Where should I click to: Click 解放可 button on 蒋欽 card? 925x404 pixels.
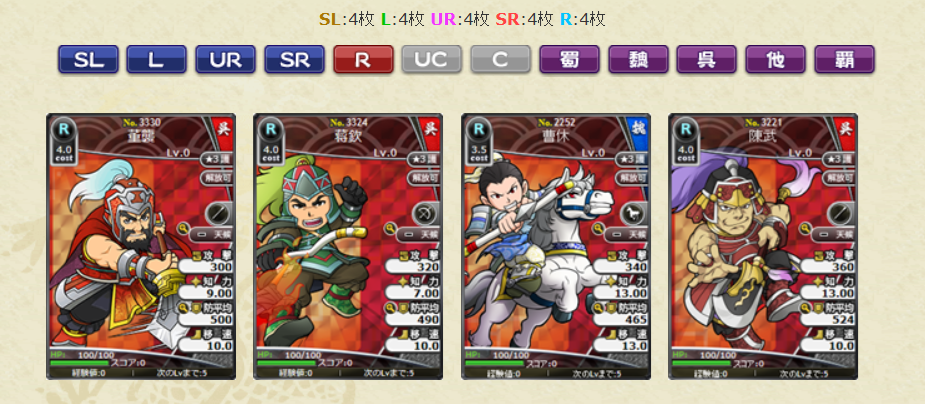click(425, 178)
